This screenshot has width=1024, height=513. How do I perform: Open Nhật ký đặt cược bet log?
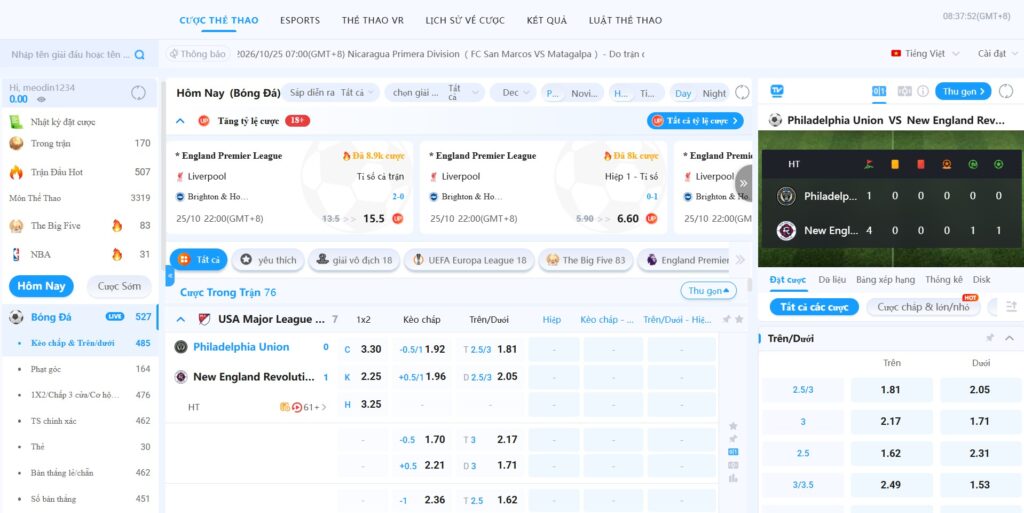click(x=63, y=122)
